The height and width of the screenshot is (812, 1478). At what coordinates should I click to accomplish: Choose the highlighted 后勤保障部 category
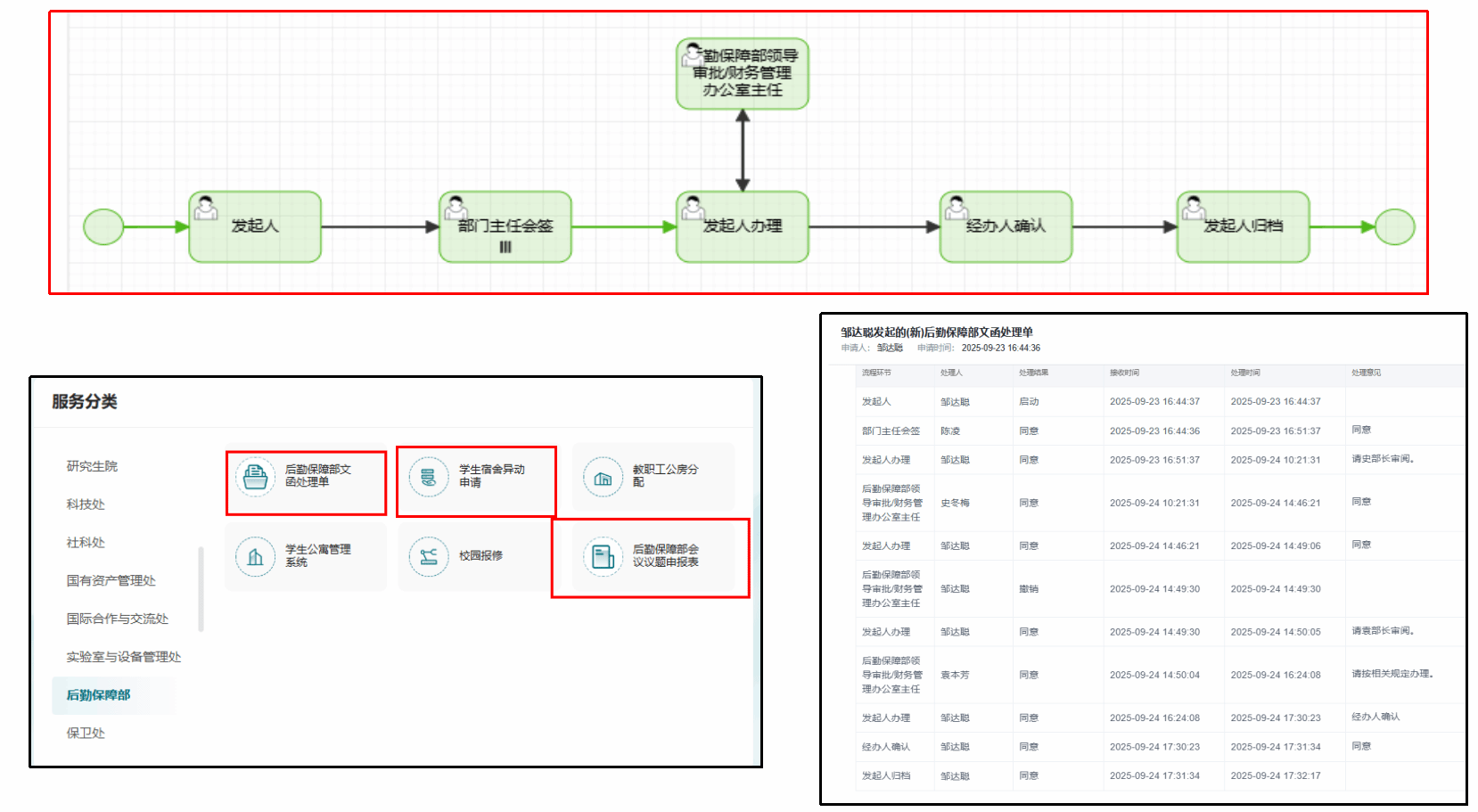tap(98, 695)
